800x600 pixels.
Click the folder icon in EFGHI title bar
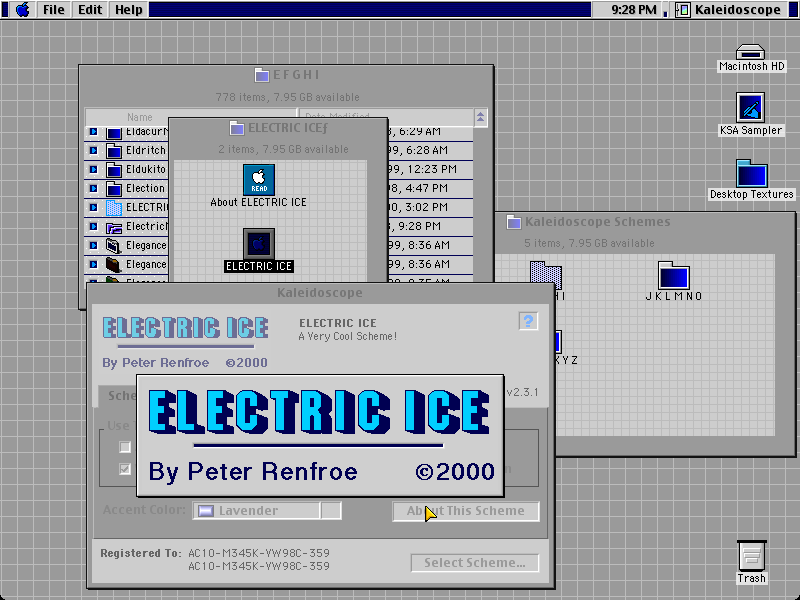pyautogui.click(x=262, y=75)
